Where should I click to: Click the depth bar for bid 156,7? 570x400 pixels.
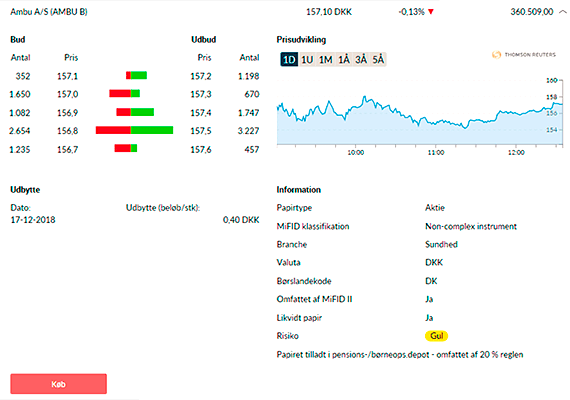(126, 148)
